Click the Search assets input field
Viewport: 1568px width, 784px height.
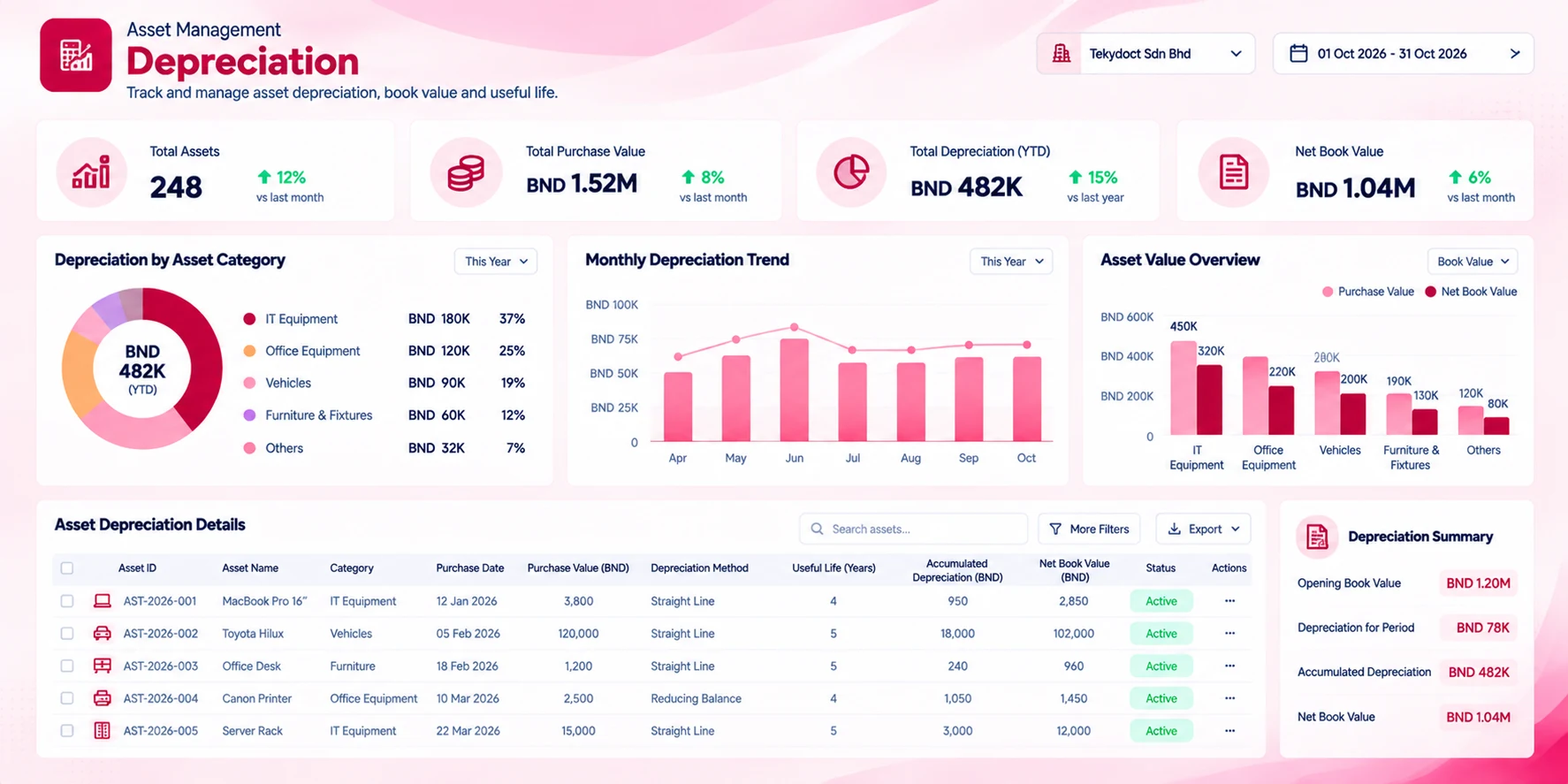click(x=913, y=529)
